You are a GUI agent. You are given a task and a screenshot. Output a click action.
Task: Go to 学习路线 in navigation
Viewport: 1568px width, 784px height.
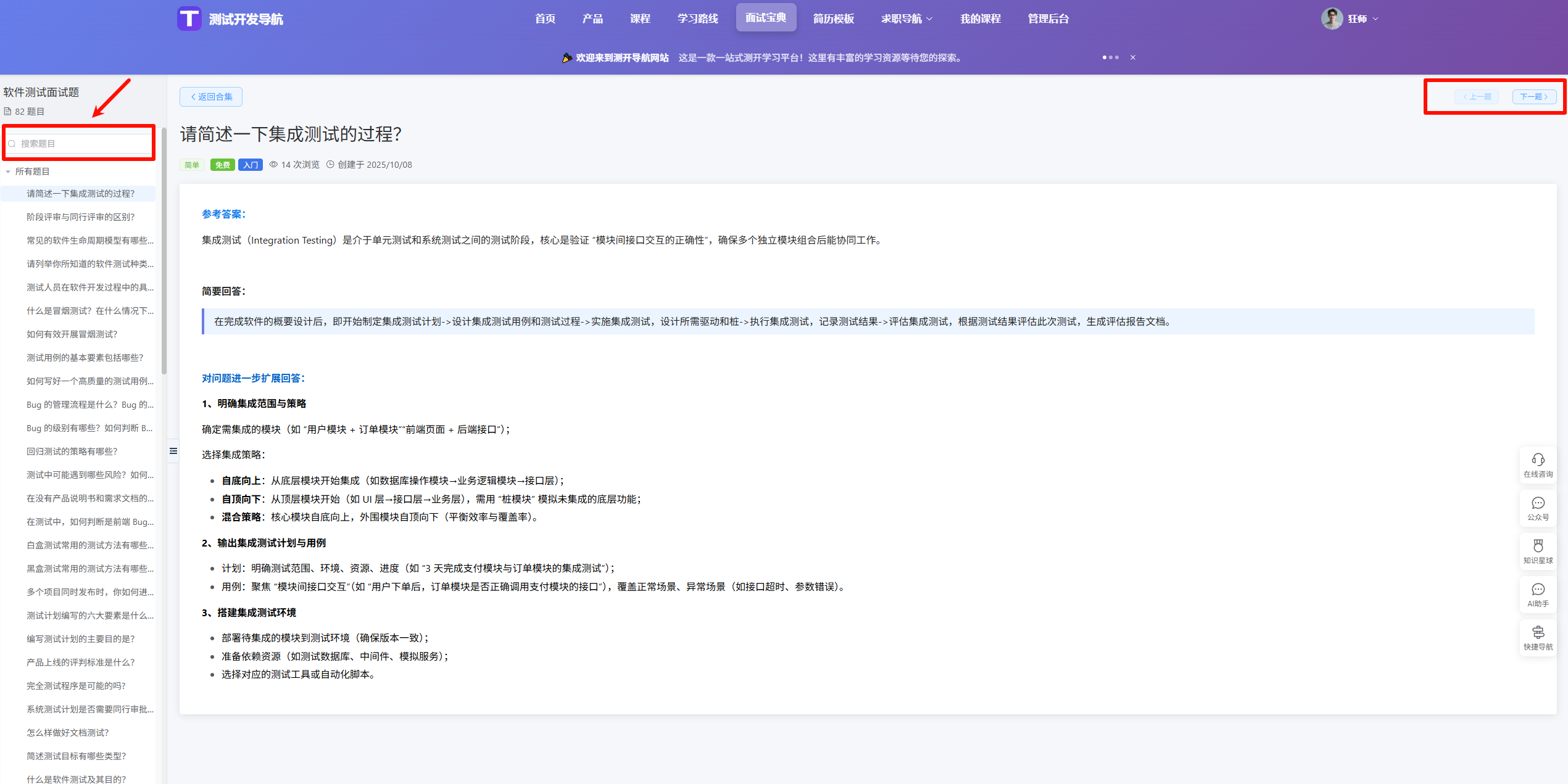coord(697,19)
